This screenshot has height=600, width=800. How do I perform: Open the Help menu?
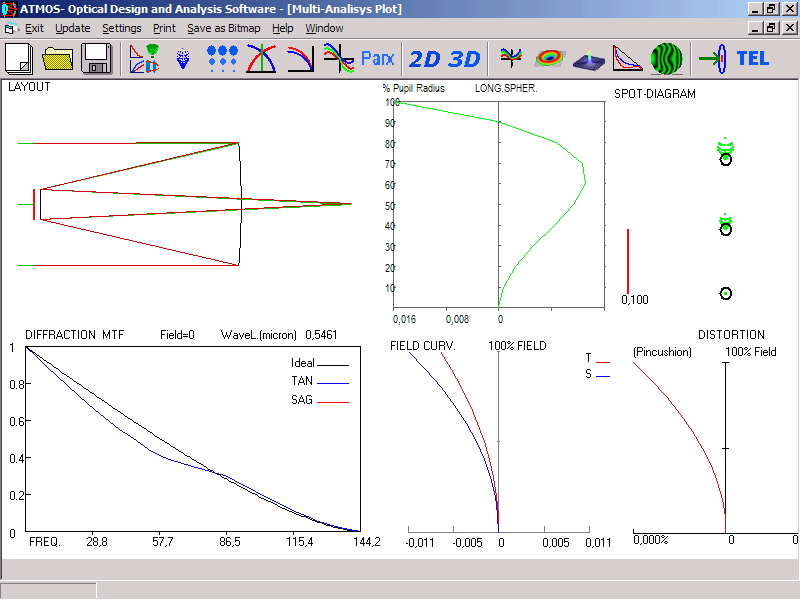tap(283, 28)
